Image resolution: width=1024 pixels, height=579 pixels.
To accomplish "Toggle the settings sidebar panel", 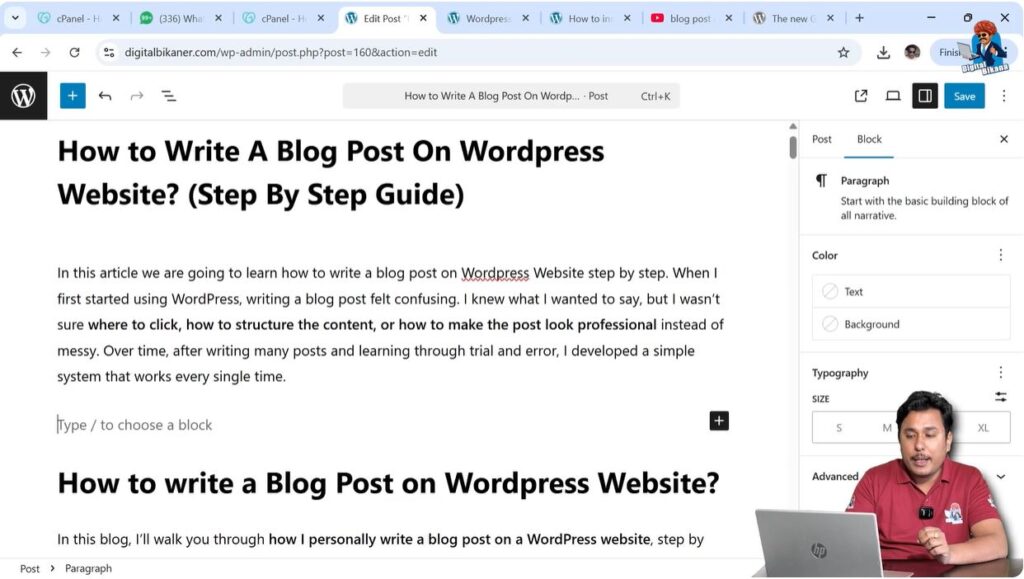I will (x=924, y=95).
